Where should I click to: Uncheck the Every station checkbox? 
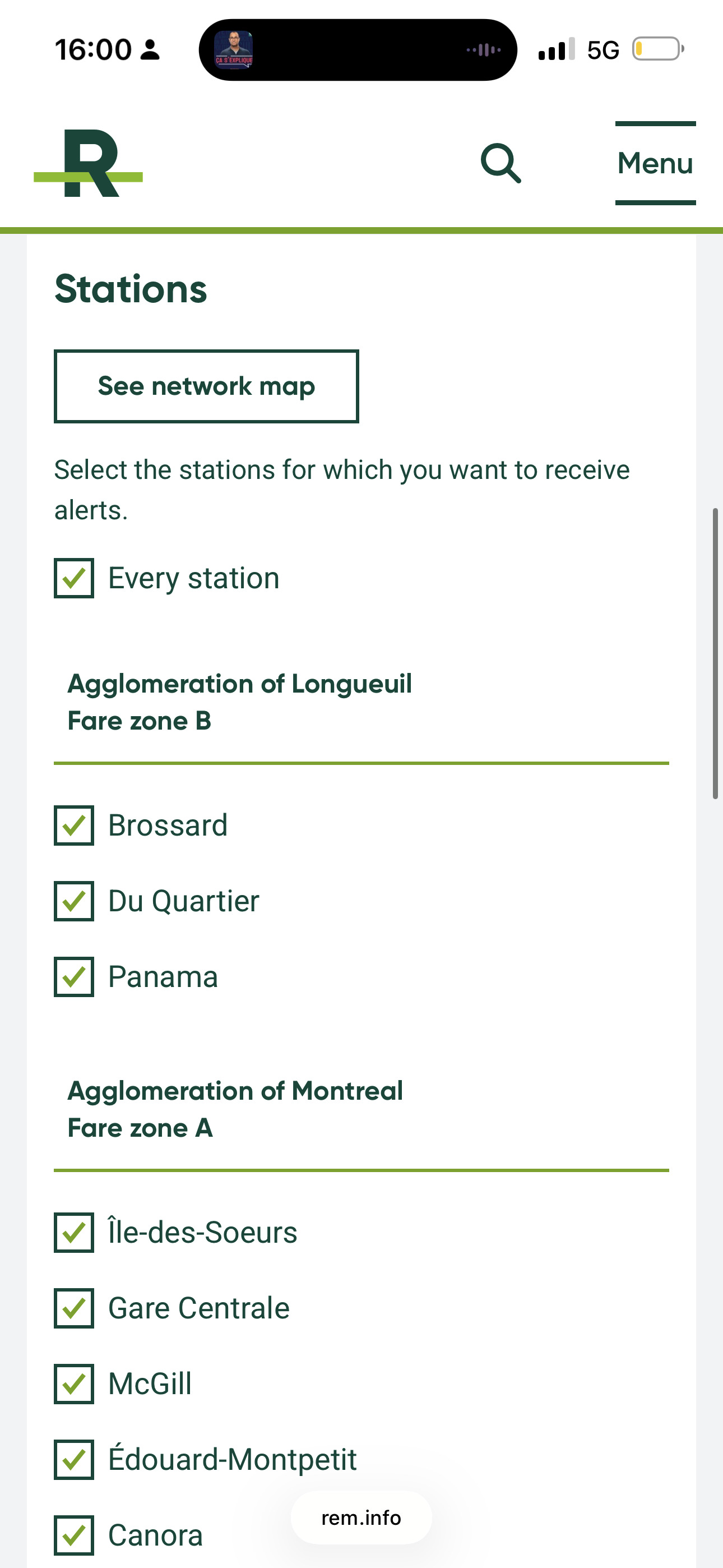(74, 578)
